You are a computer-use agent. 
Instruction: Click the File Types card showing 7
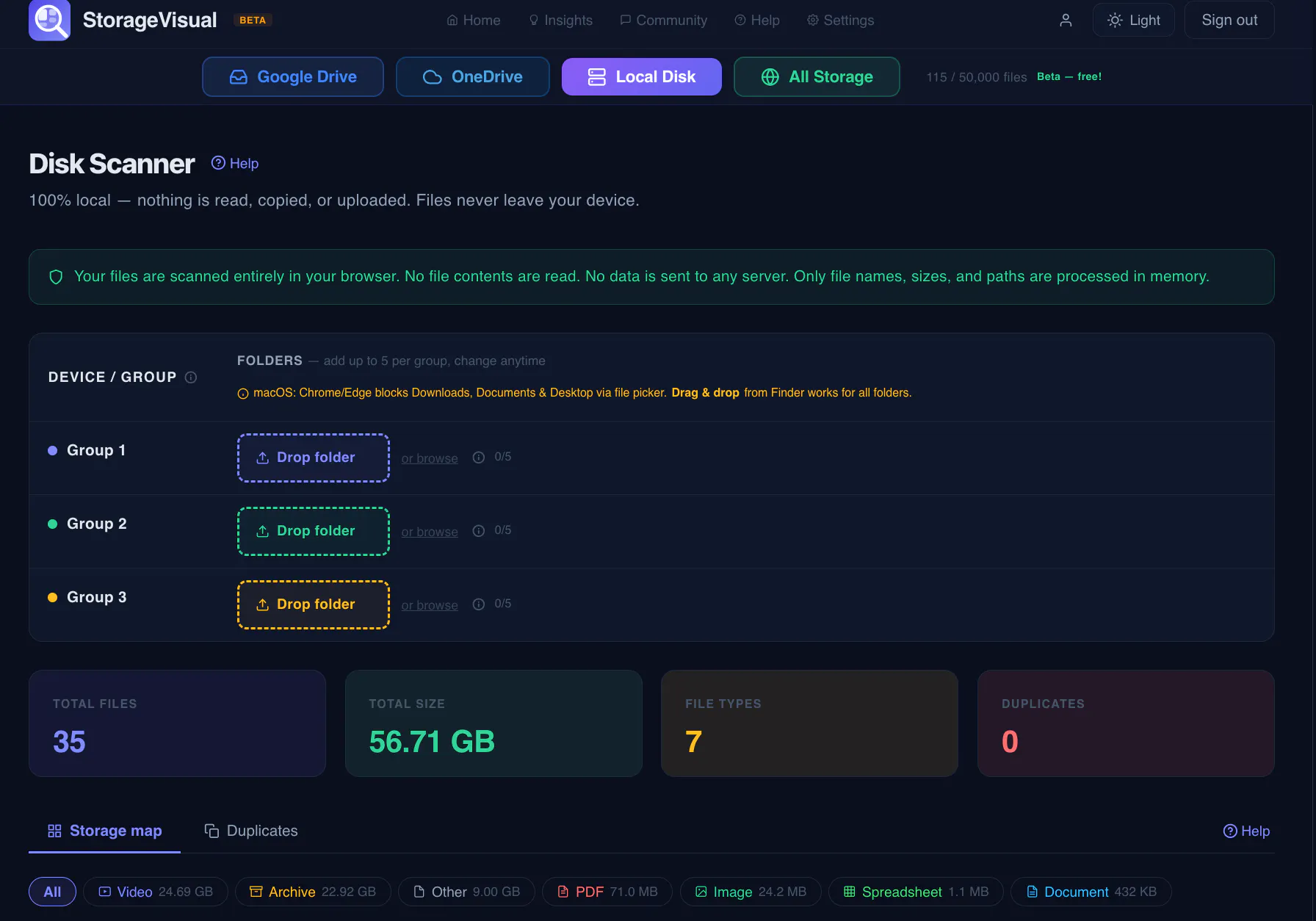(809, 723)
